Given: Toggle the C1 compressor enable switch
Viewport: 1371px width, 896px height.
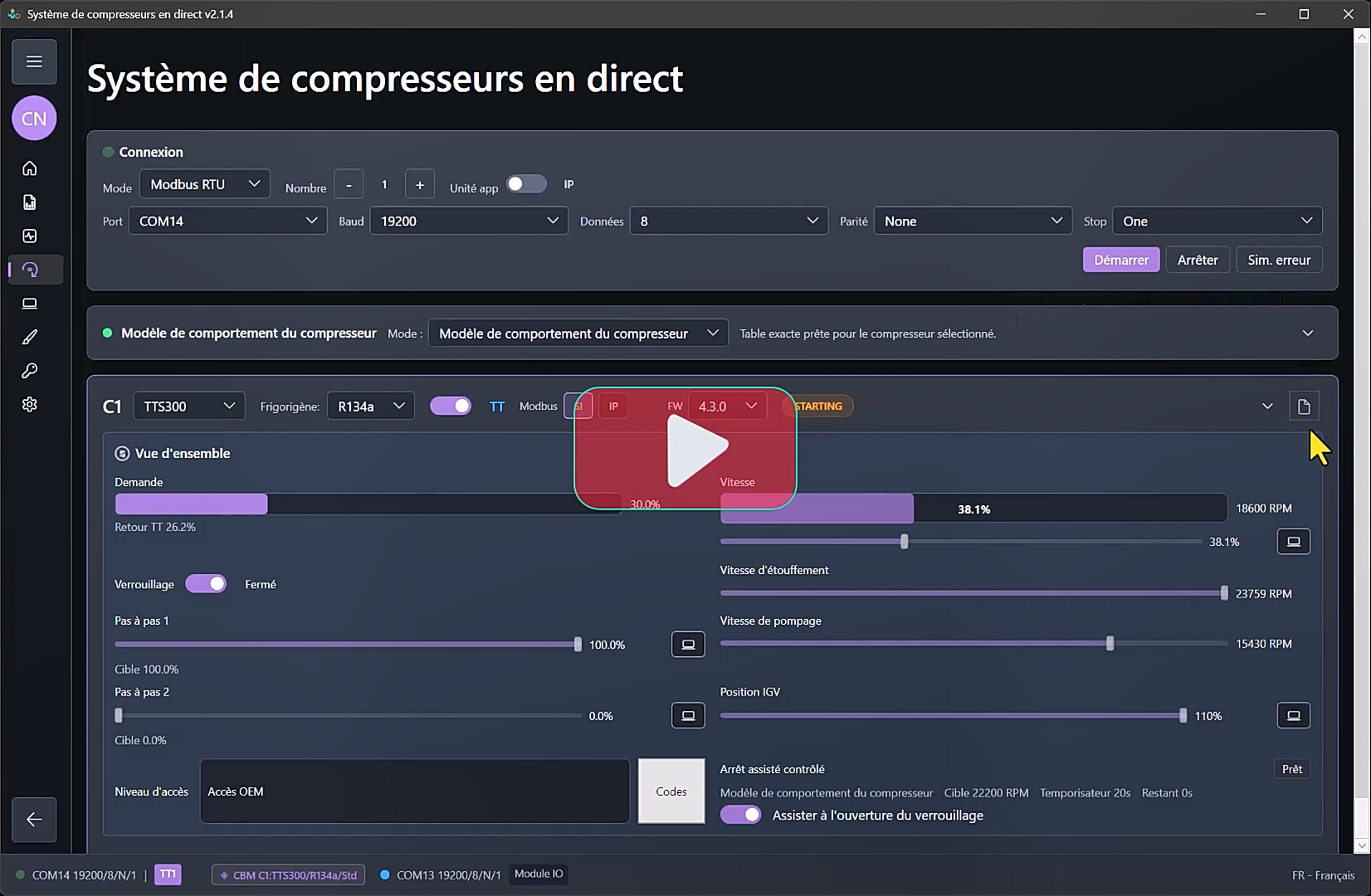Looking at the screenshot, I should point(451,406).
